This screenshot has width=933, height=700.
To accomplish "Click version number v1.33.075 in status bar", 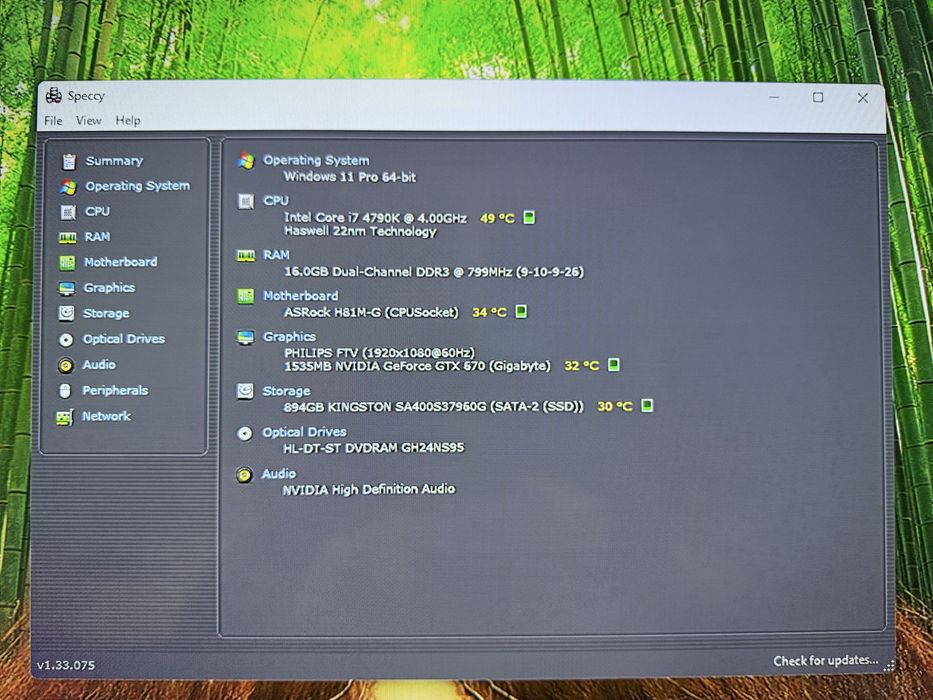I will pos(66,665).
